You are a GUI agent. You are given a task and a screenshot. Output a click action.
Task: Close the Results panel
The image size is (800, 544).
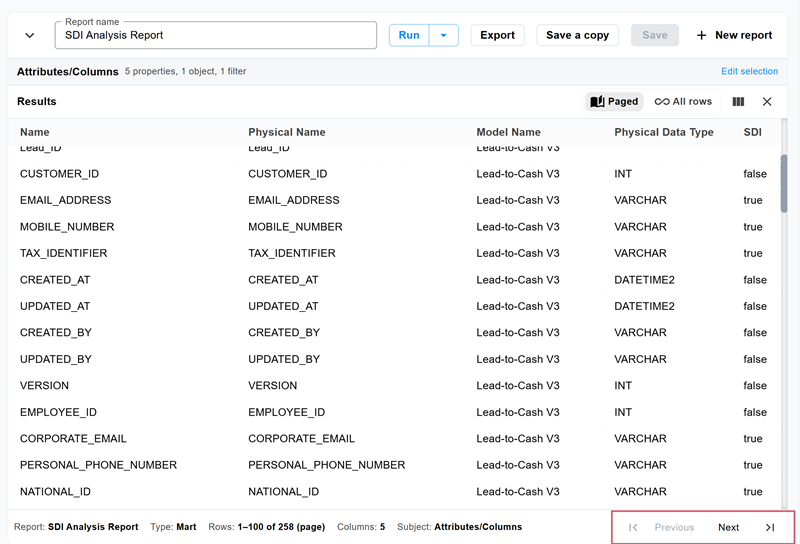(766, 102)
